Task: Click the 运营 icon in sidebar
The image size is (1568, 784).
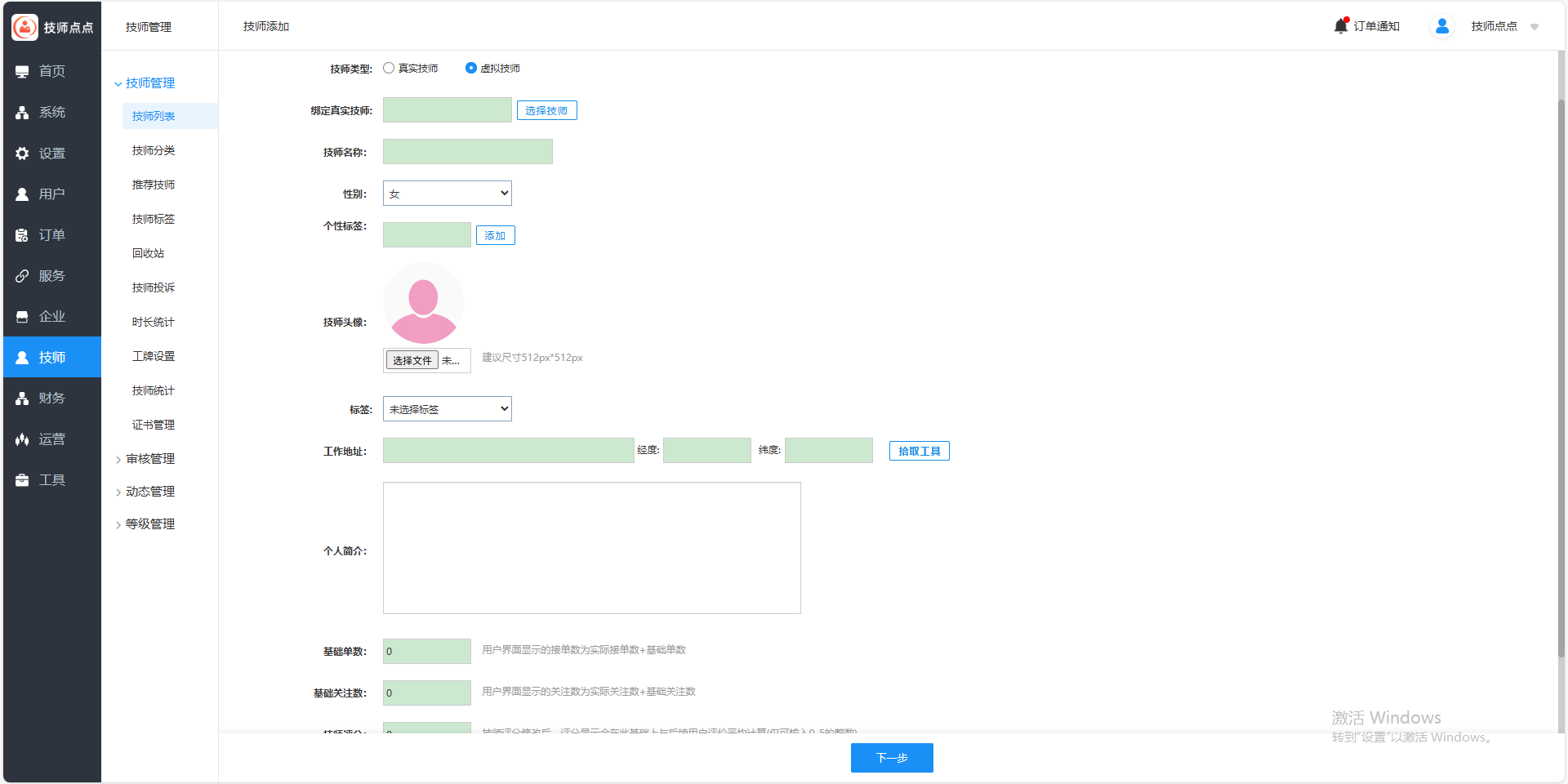Action: pyautogui.click(x=22, y=439)
